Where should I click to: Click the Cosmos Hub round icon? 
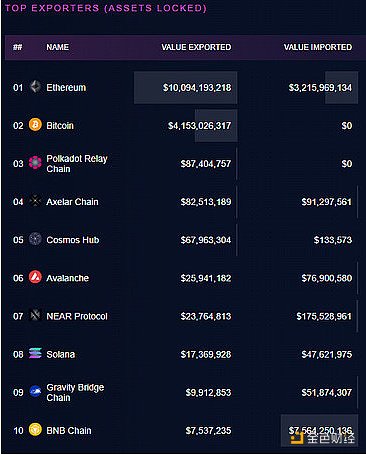pyautogui.click(x=35, y=239)
